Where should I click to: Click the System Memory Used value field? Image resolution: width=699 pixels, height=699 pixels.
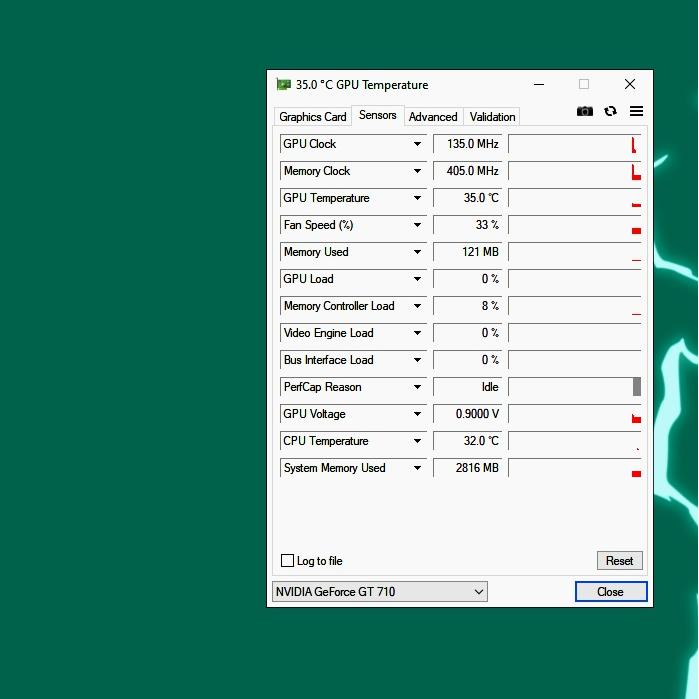[x=468, y=468]
